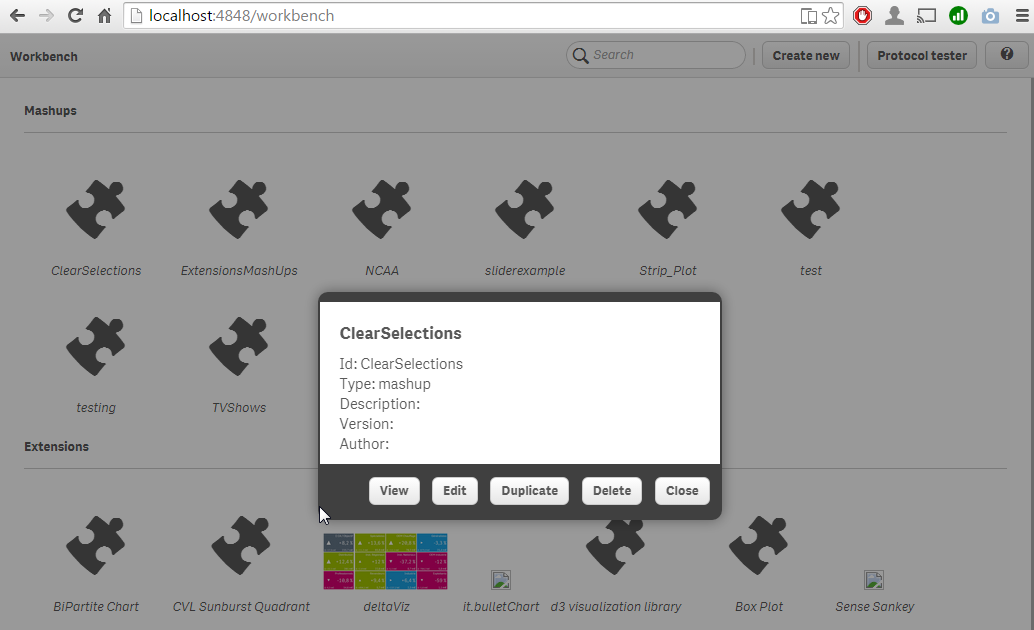Click the Box Plot label

(x=758, y=607)
